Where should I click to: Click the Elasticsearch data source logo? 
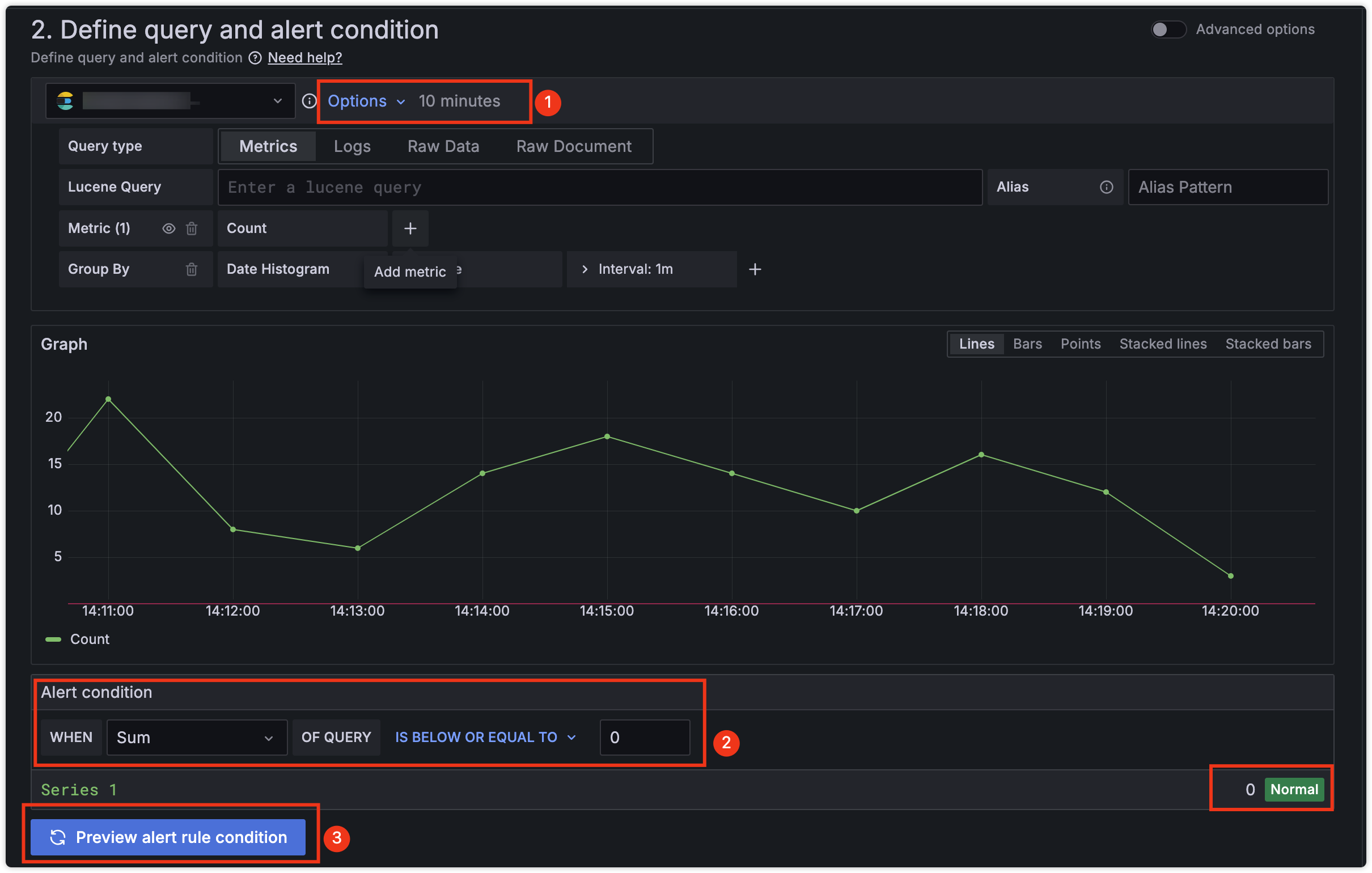coord(66,101)
